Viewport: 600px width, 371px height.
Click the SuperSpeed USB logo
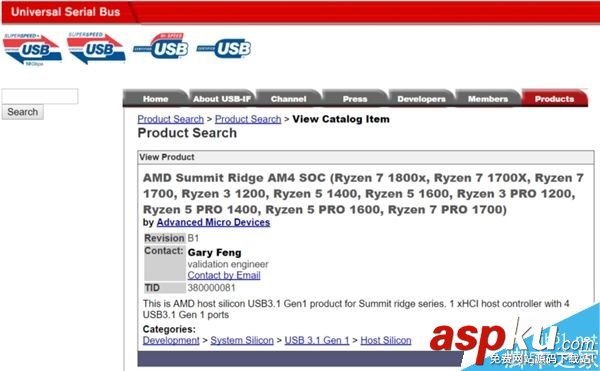point(96,48)
